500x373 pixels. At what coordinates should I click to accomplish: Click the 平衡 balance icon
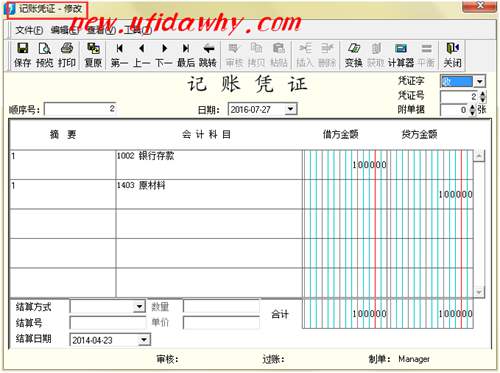pos(426,55)
